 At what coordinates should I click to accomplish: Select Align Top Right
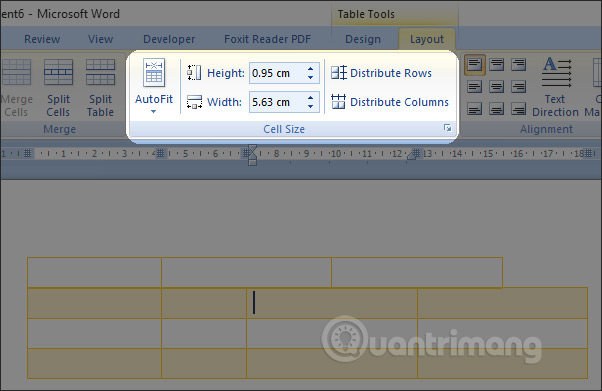(x=518, y=65)
